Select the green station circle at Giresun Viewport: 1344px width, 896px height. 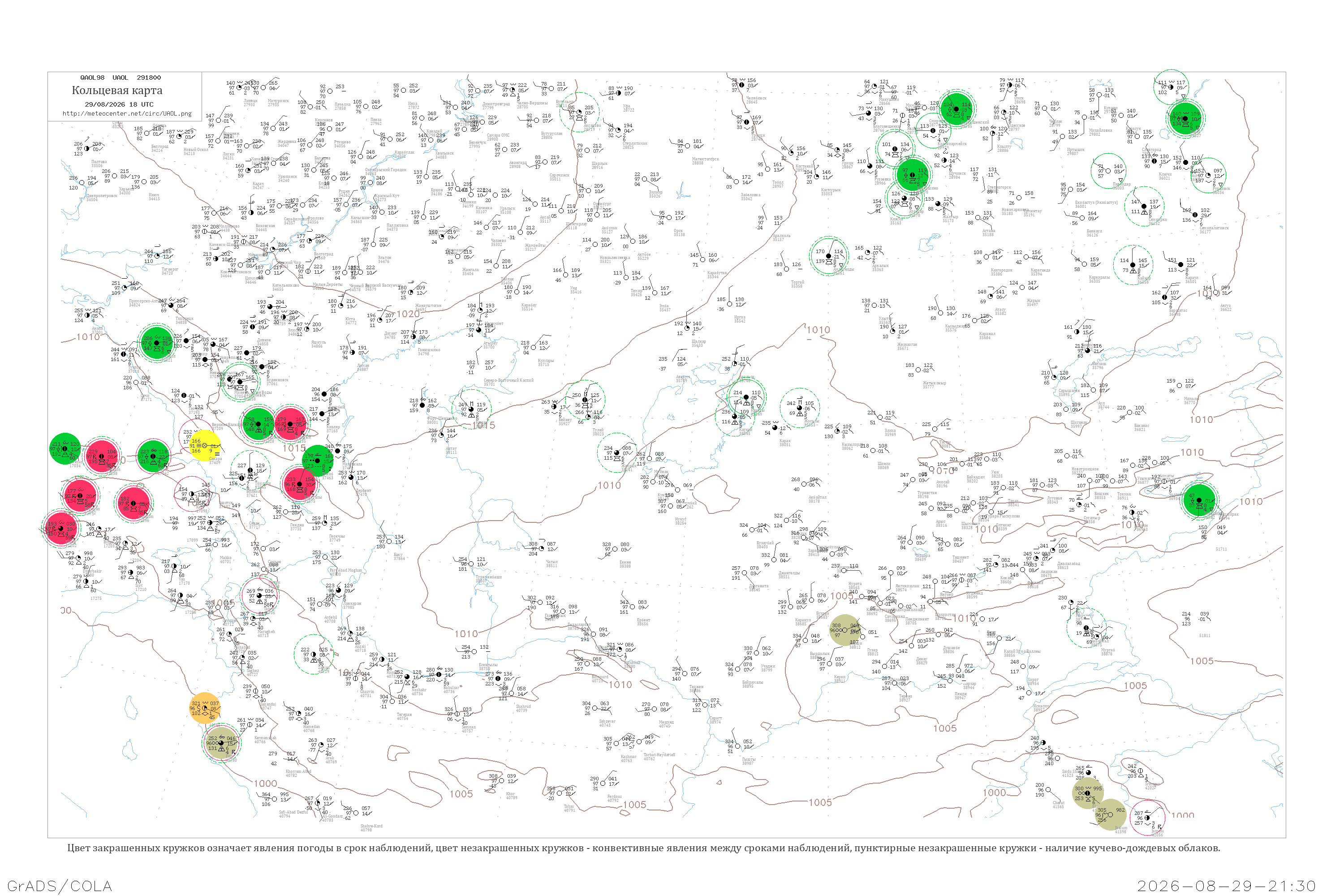pos(65,448)
